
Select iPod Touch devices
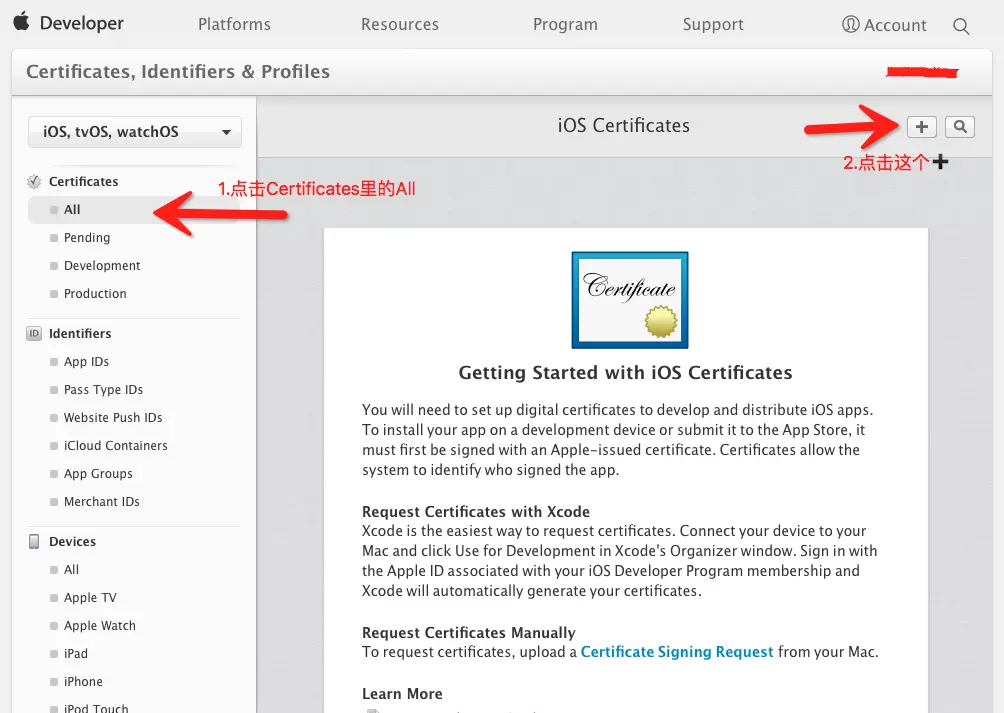tap(96, 708)
